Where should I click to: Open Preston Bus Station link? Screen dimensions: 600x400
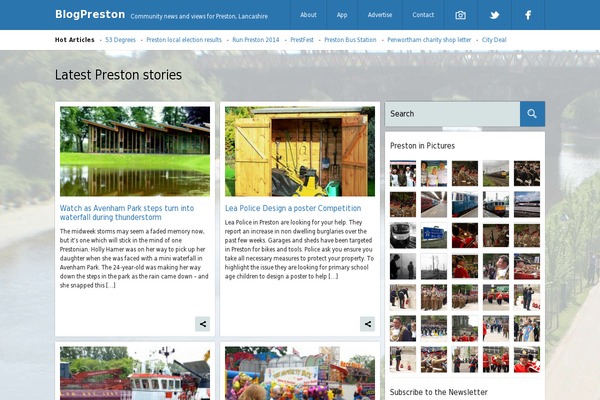click(350, 40)
